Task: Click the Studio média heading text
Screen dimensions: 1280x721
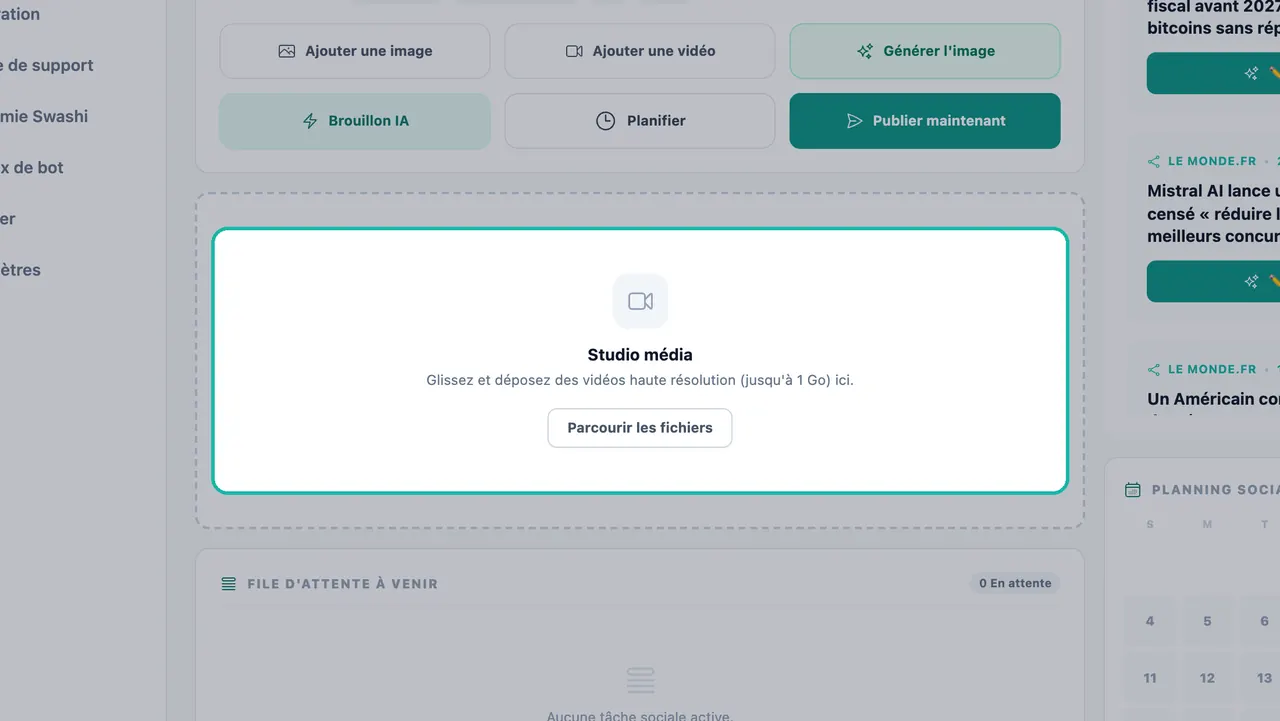Action: [640, 355]
